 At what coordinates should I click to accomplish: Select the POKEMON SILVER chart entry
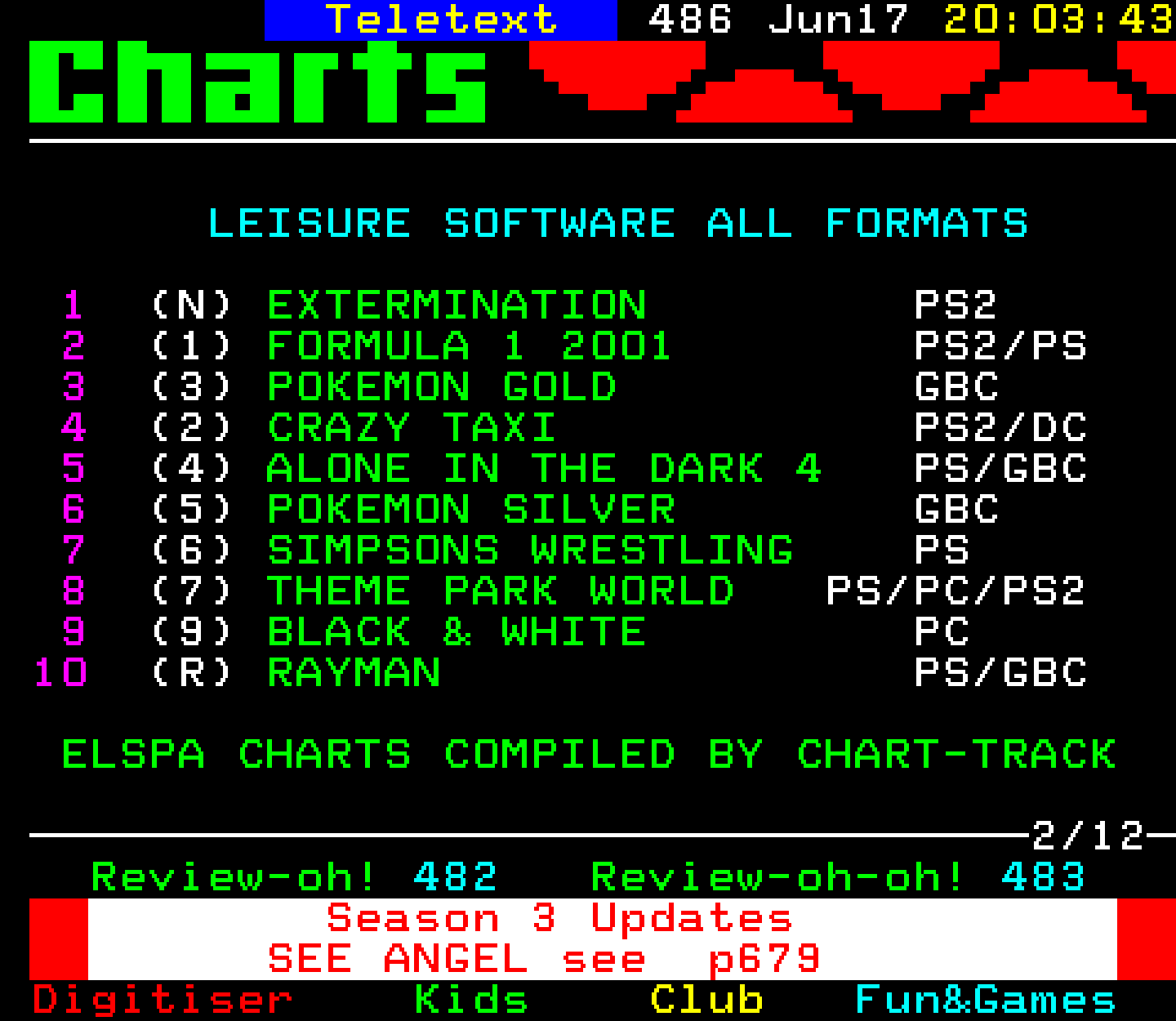pos(471,510)
